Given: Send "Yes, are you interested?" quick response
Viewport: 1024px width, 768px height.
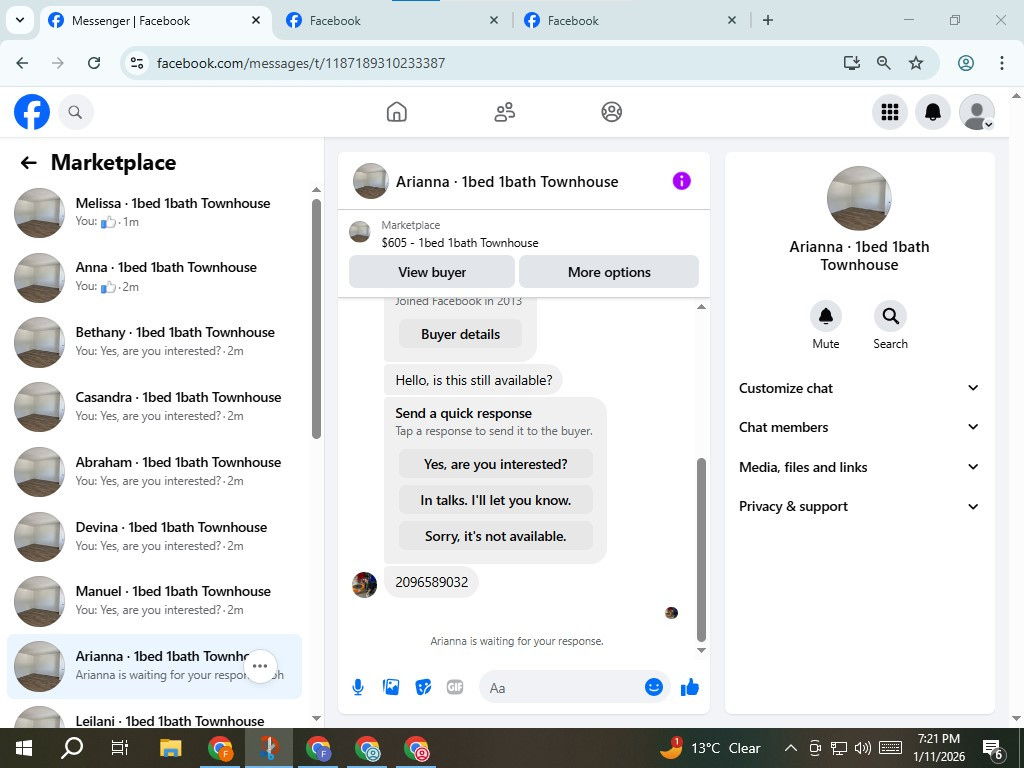Looking at the screenshot, I should click(x=496, y=464).
